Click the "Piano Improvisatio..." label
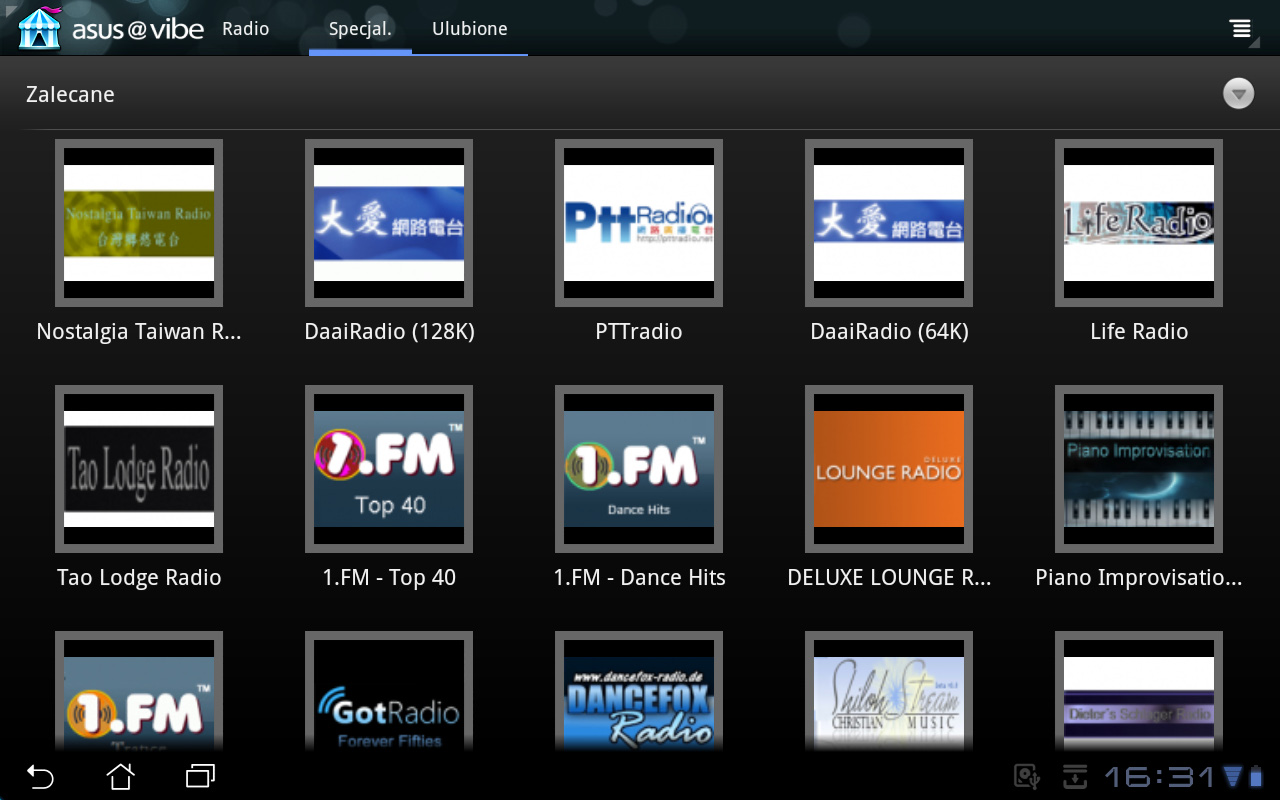Screen dimensions: 1280x800 tap(1139, 578)
